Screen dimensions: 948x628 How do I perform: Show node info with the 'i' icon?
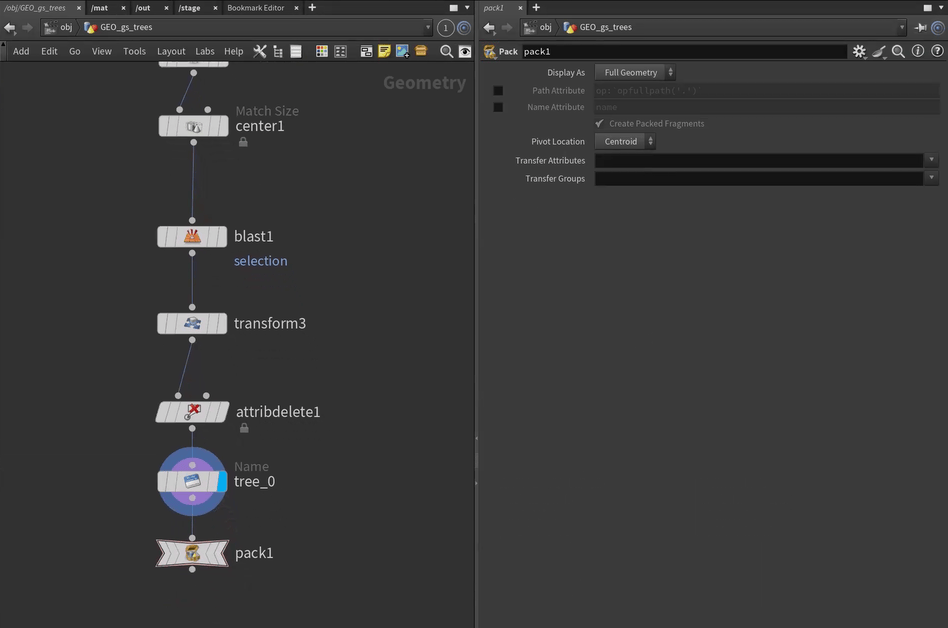[x=917, y=51]
